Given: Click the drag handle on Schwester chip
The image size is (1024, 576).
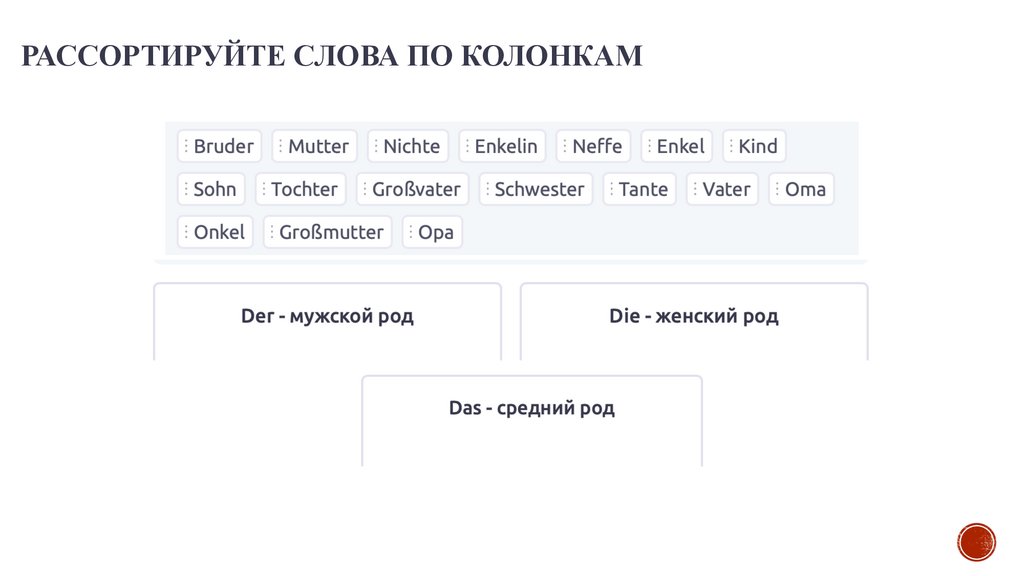Looking at the screenshot, I should point(488,189).
